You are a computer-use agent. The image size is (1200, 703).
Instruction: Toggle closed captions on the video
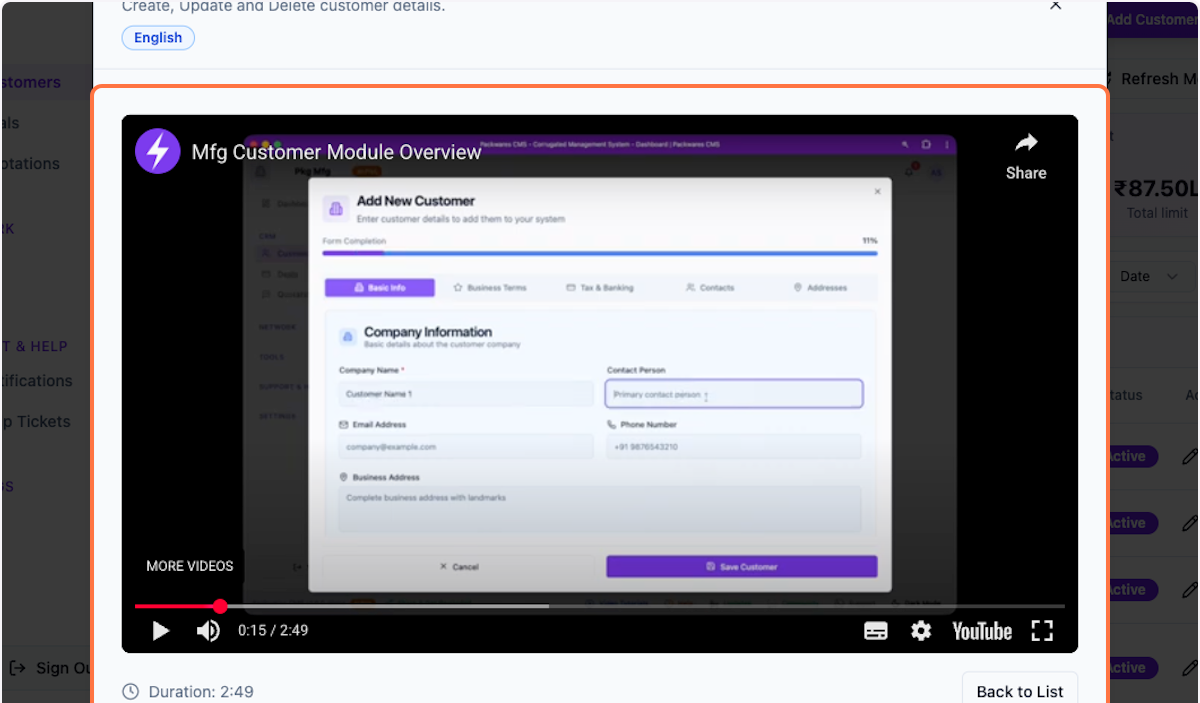[876, 630]
